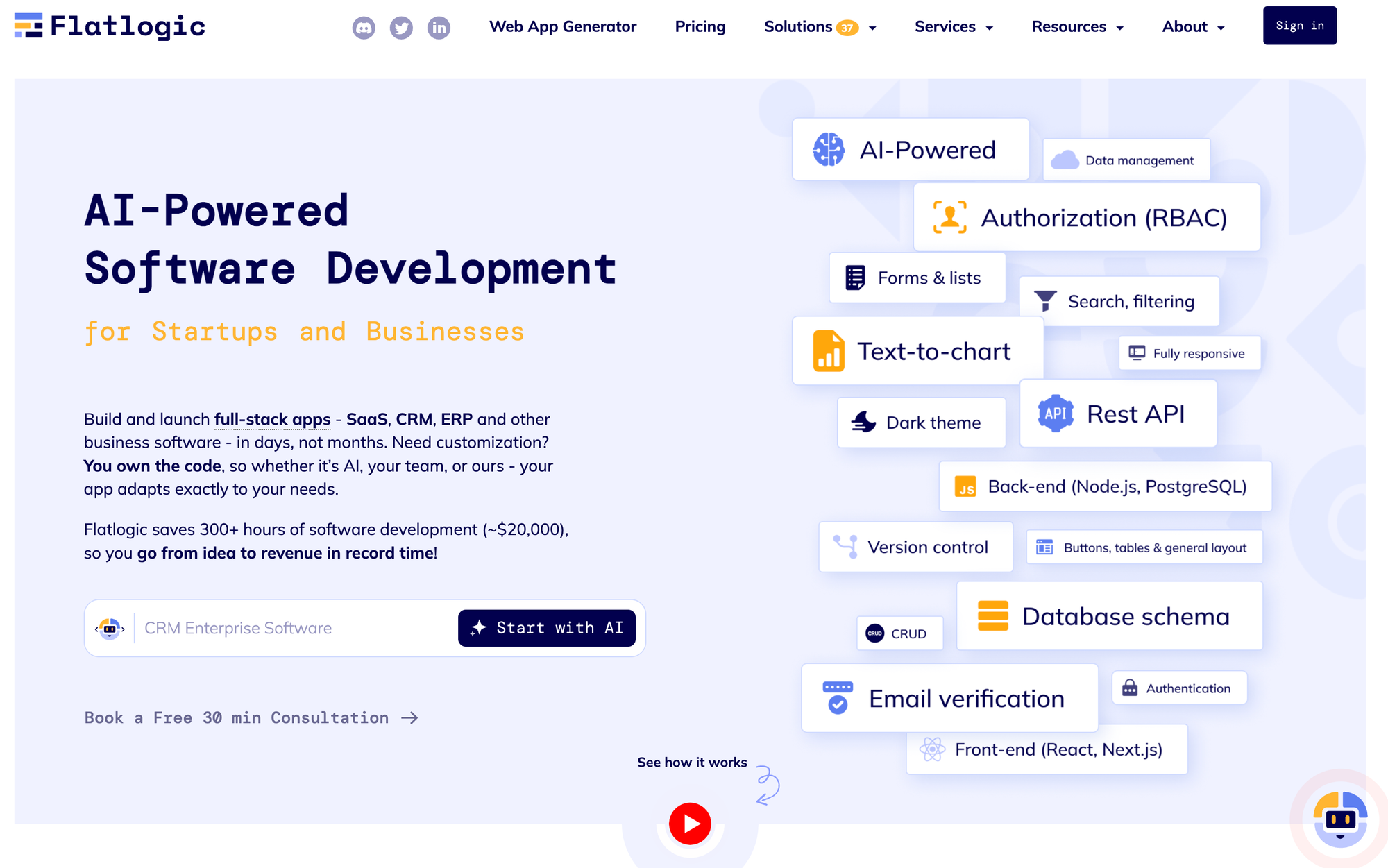Expand the Solutions dropdown menu

820,27
